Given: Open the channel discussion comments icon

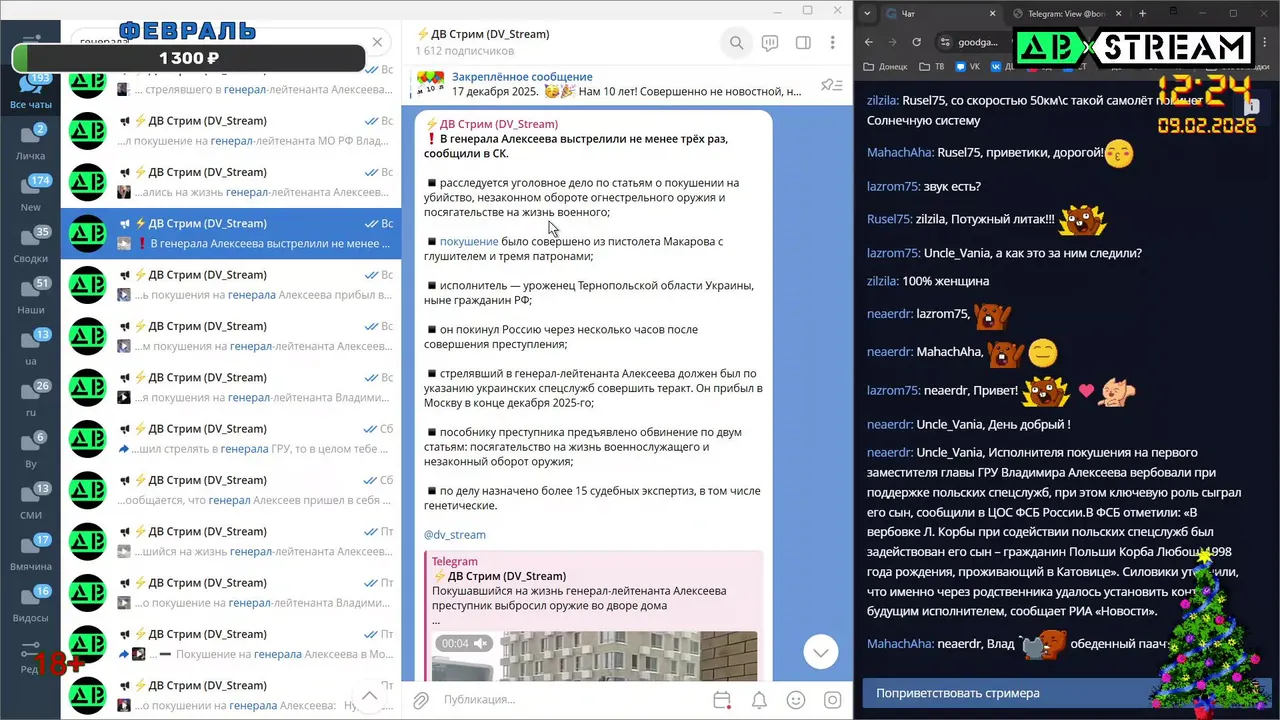Looking at the screenshot, I should (x=770, y=43).
